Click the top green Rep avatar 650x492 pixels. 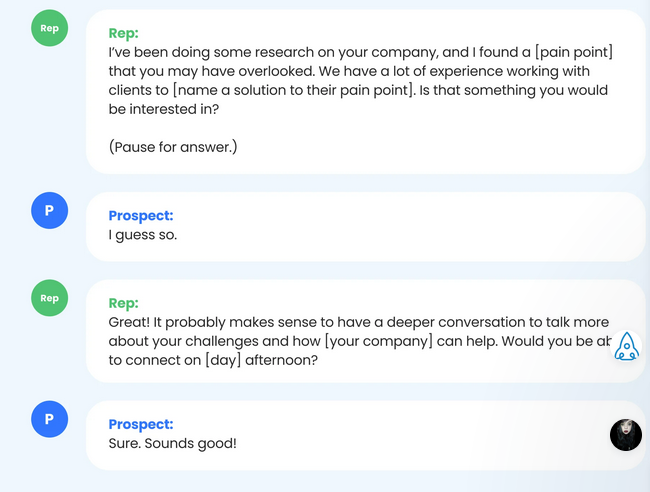[49, 28]
